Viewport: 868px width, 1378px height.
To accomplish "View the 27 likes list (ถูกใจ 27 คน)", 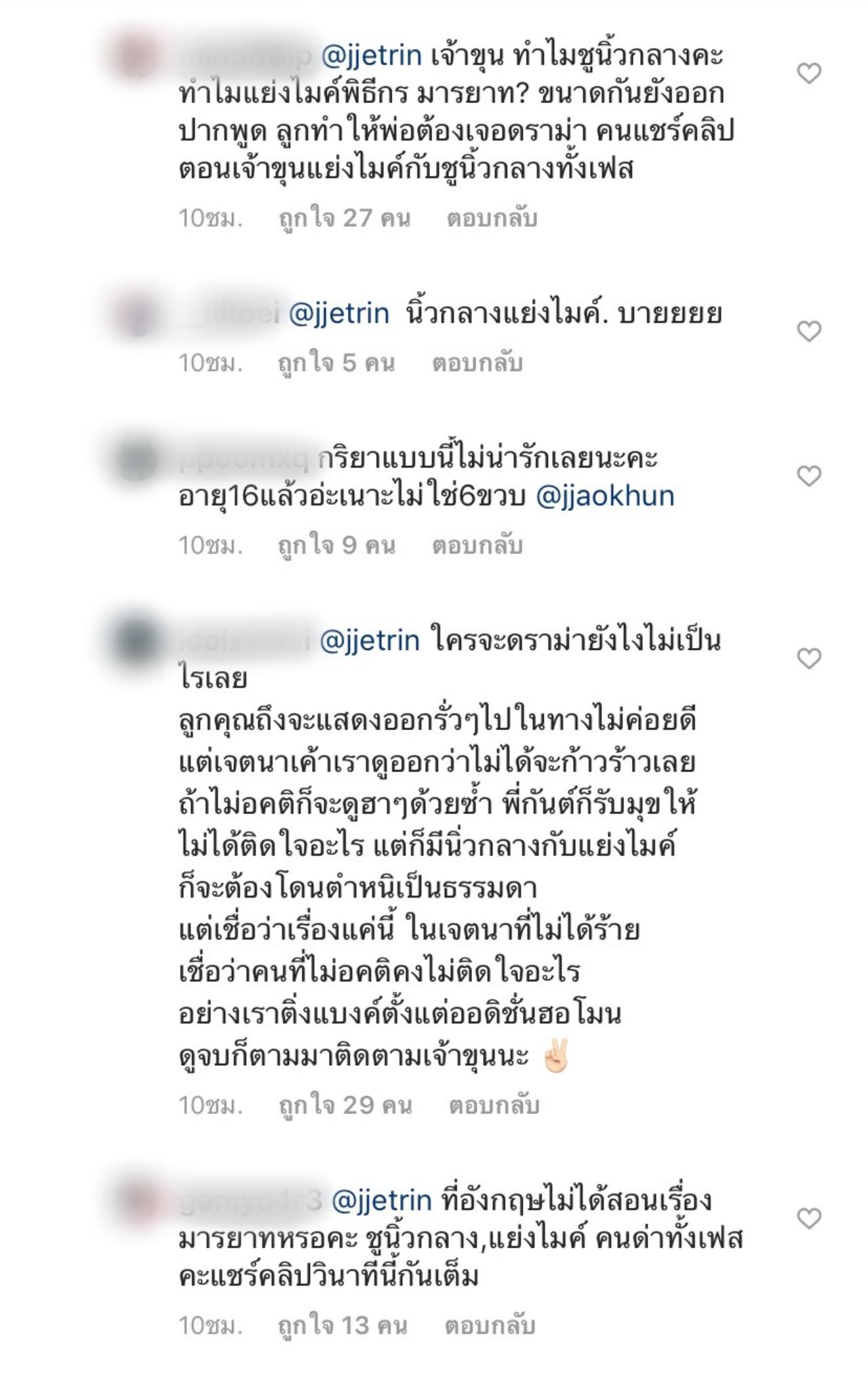I will [x=344, y=218].
